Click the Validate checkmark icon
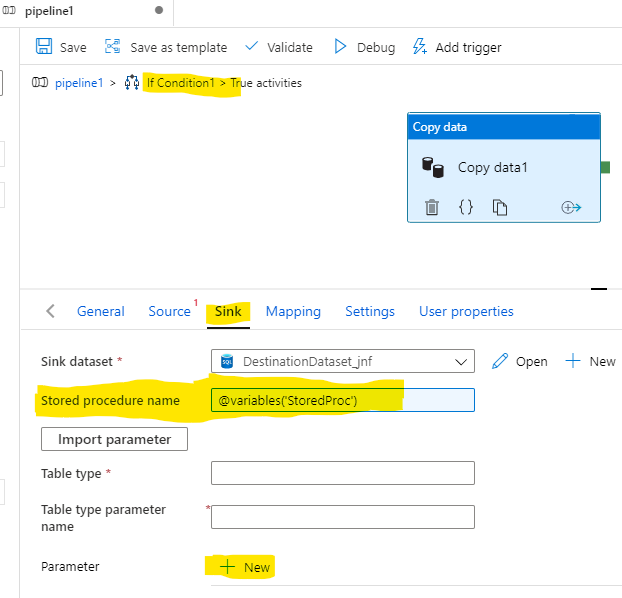The height and width of the screenshot is (598, 622). point(251,46)
